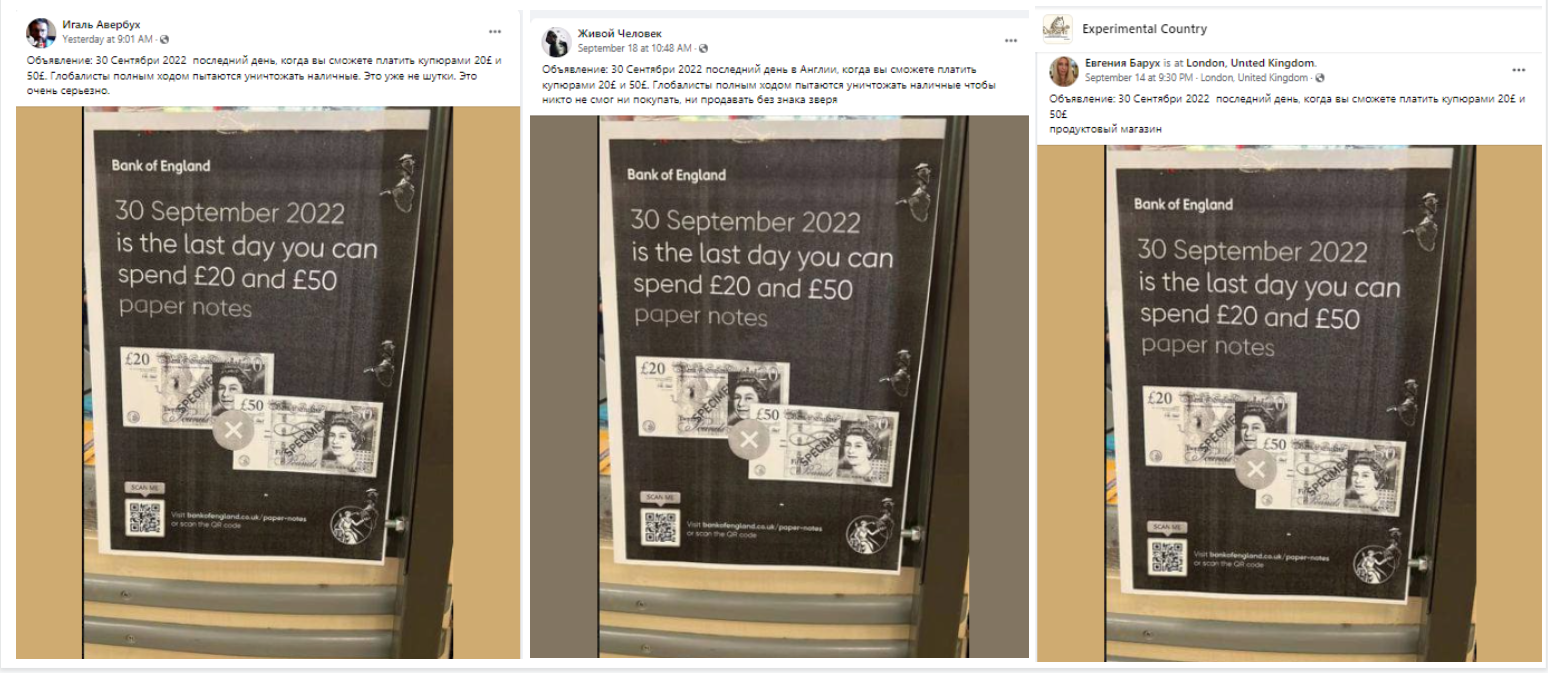Image resolution: width=1548 pixels, height=673 pixels.
Task: Click the globe privacy icon on Игаль Авербух's post
Action: tap(165, 39)
